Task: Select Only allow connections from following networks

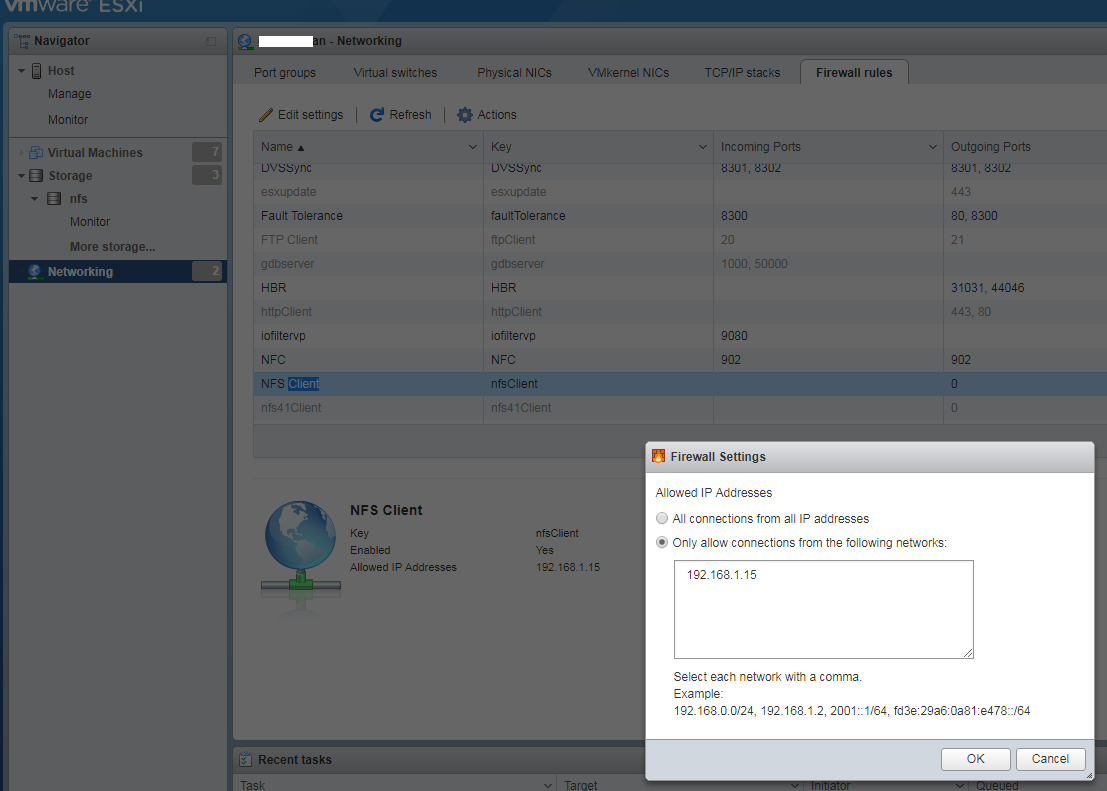Action: 662,542
